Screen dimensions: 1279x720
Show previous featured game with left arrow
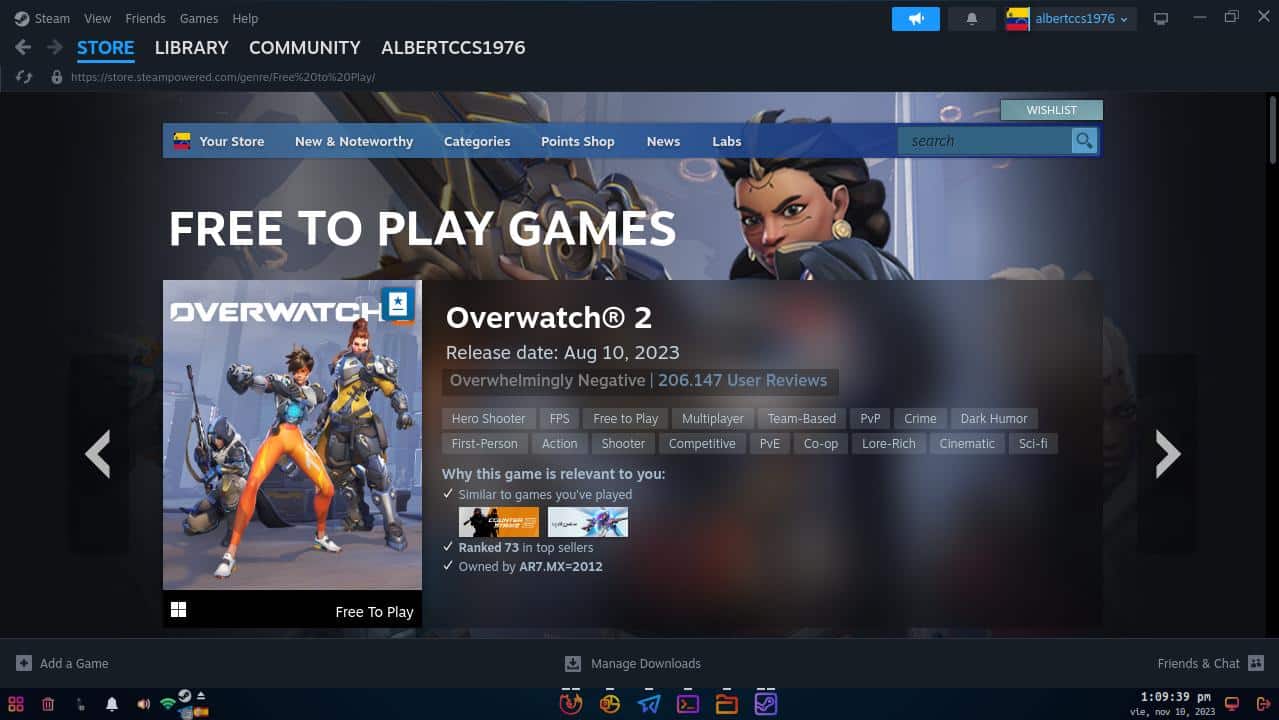(98, 454)
